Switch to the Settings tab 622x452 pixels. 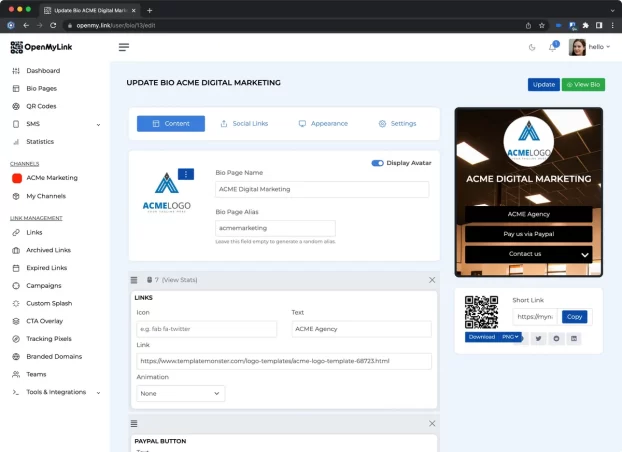[397, 124]
